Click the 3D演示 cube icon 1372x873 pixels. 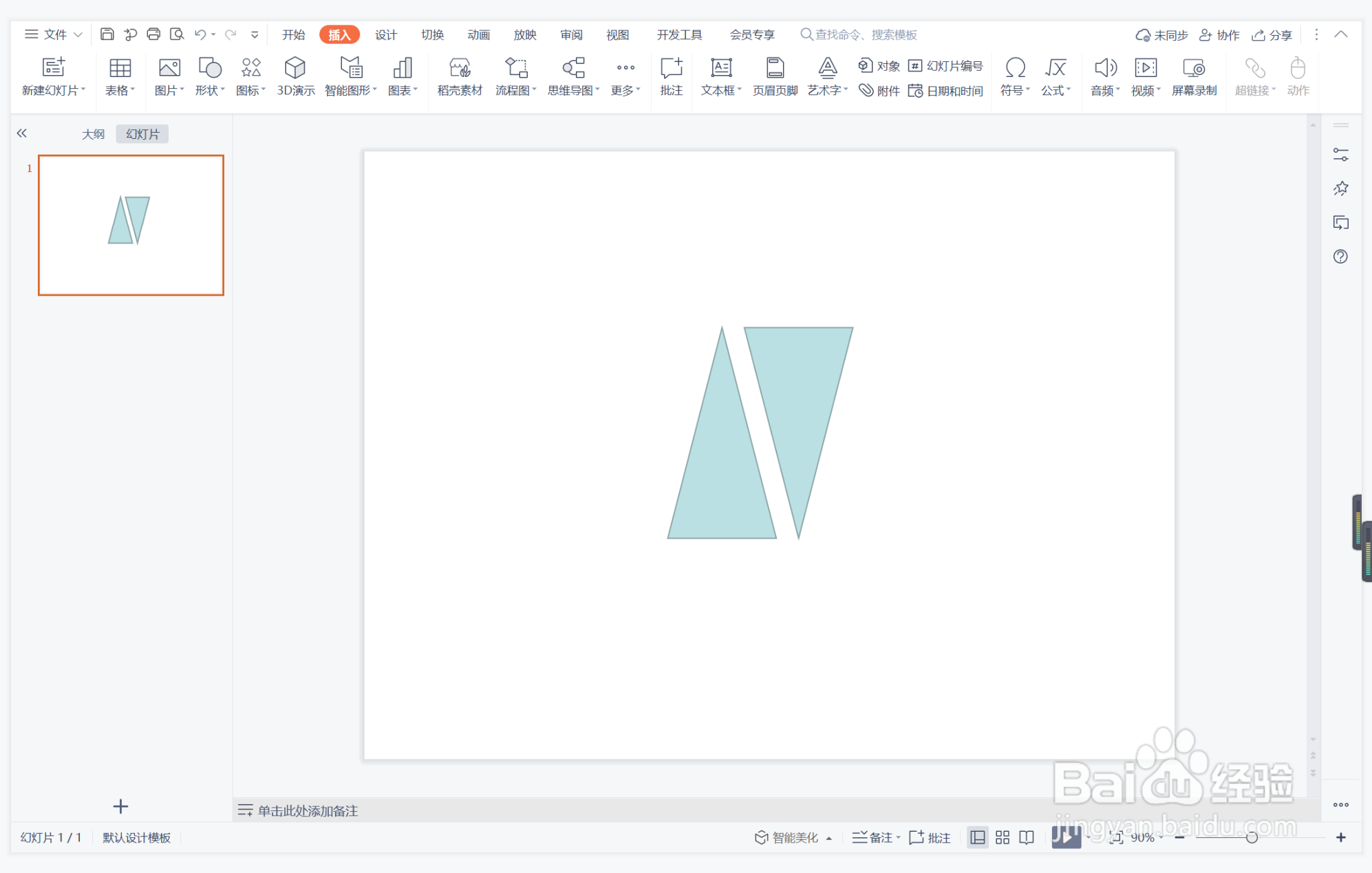click(x=295, y=68)
